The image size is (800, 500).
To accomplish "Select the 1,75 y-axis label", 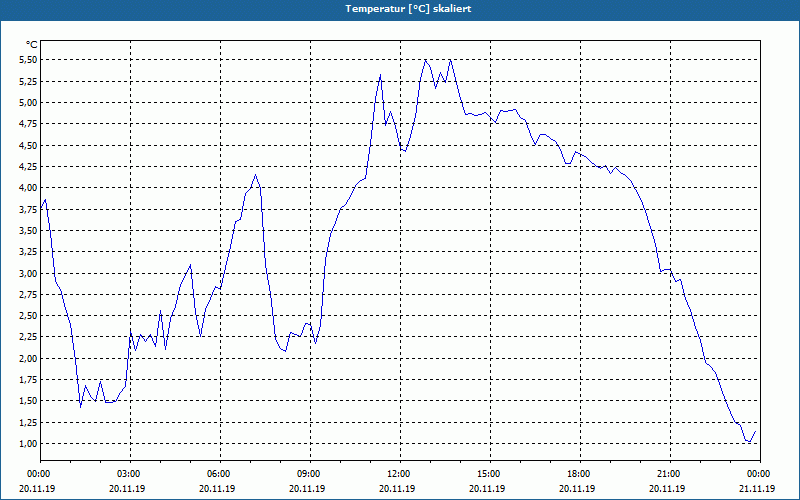I will [28, 380].
